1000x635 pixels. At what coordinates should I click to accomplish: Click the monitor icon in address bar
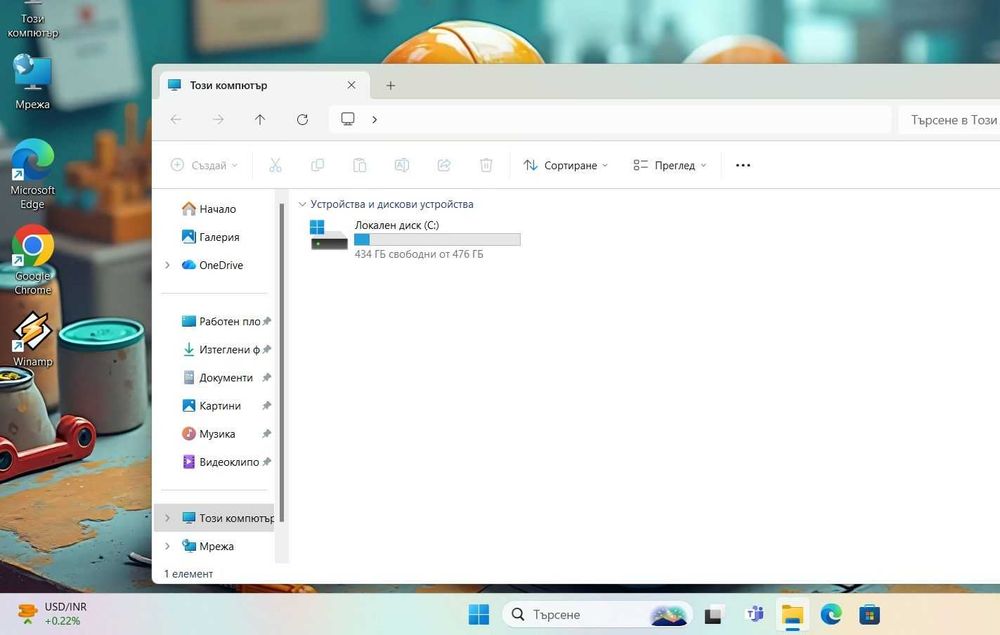(348, 119)
